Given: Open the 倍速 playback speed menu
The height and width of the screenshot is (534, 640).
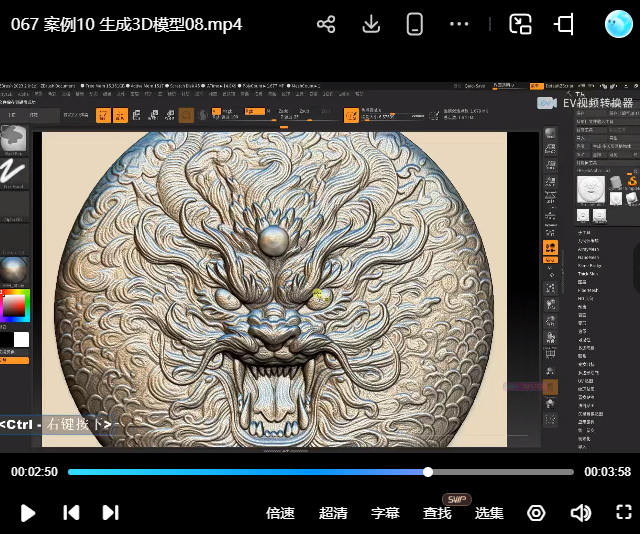Looking at the screenshot, I should (x=280, y=513).
